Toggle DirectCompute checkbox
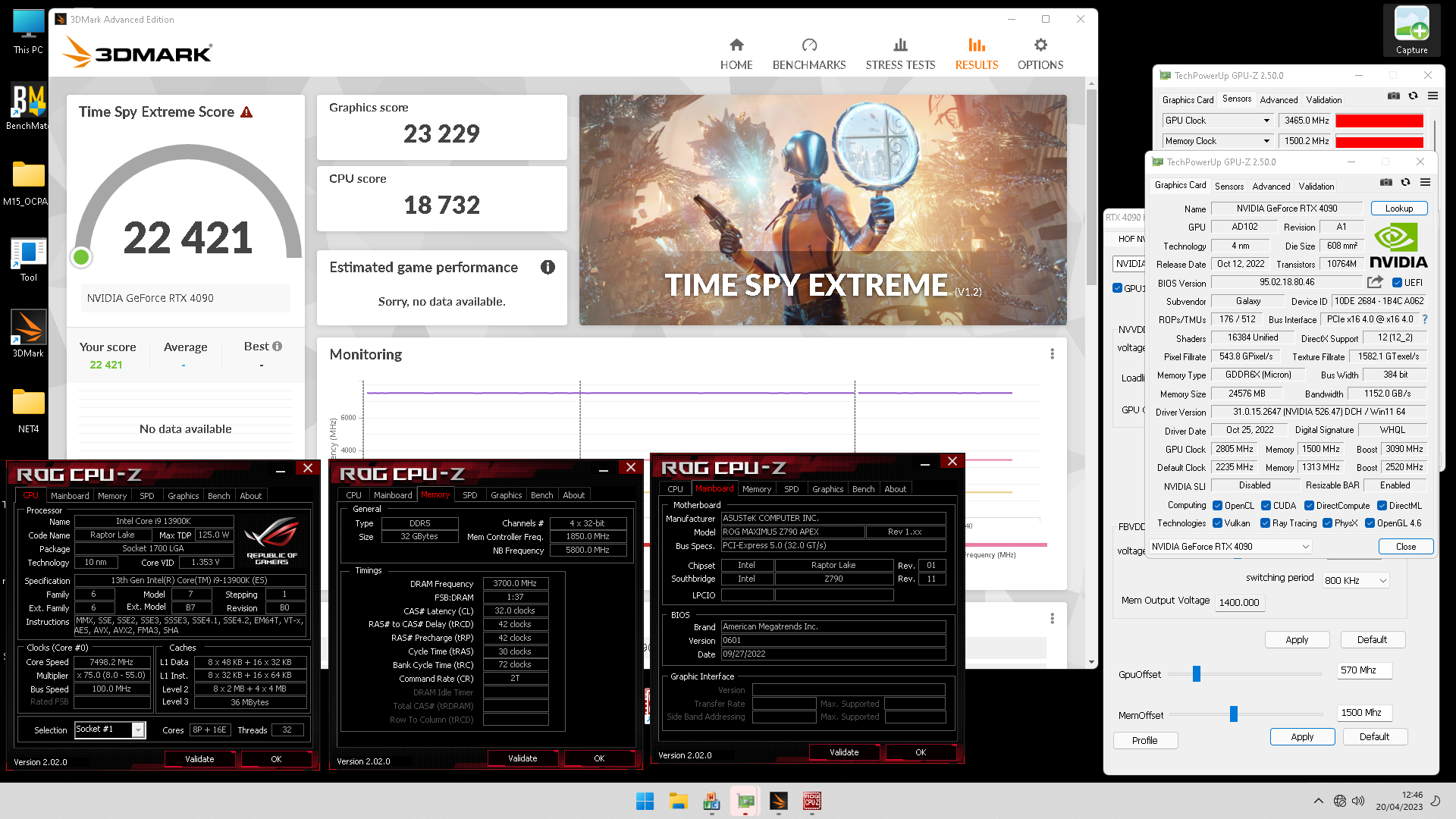 point(1309,506)
